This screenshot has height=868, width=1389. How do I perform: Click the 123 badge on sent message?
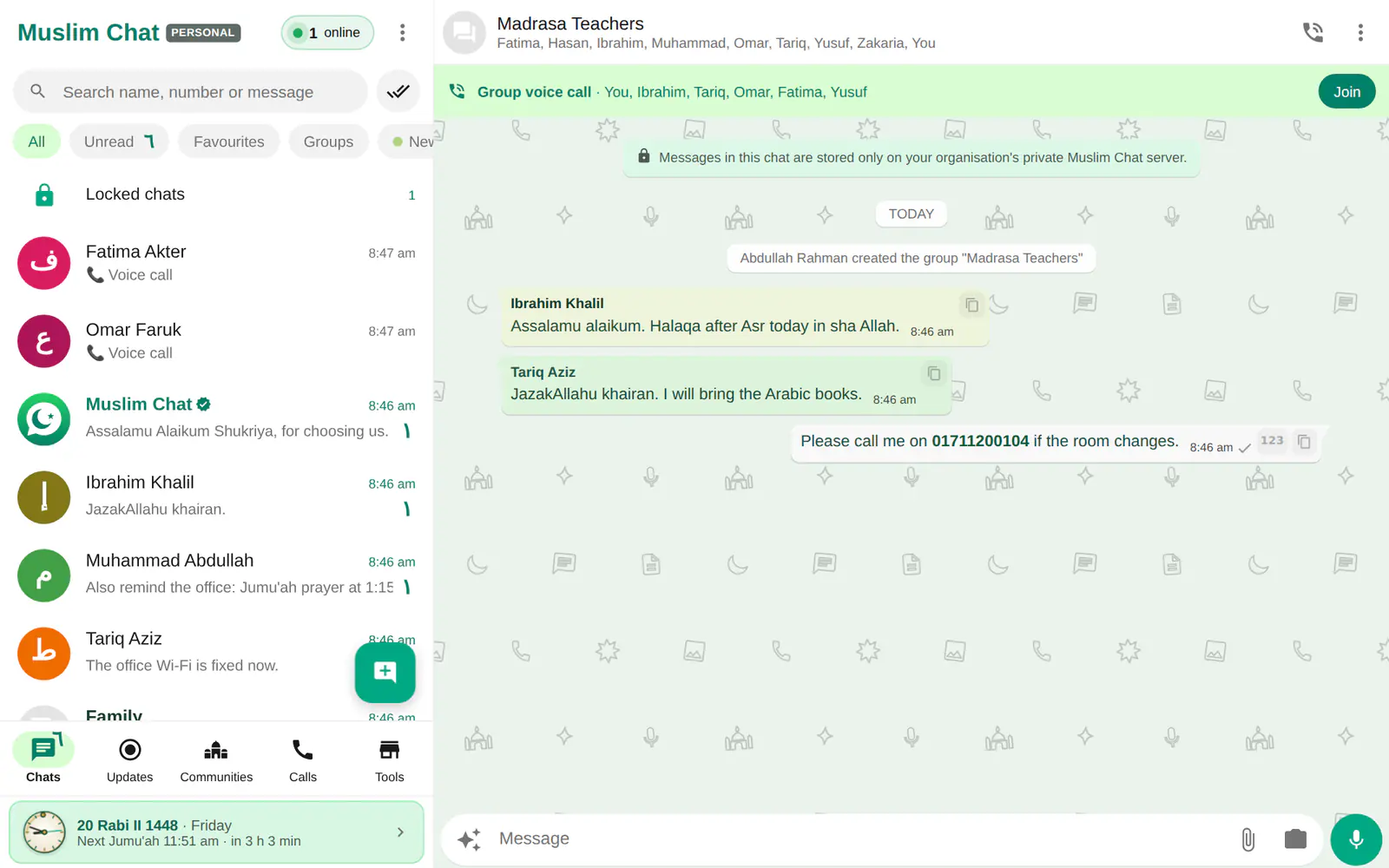pos(1272,441)
